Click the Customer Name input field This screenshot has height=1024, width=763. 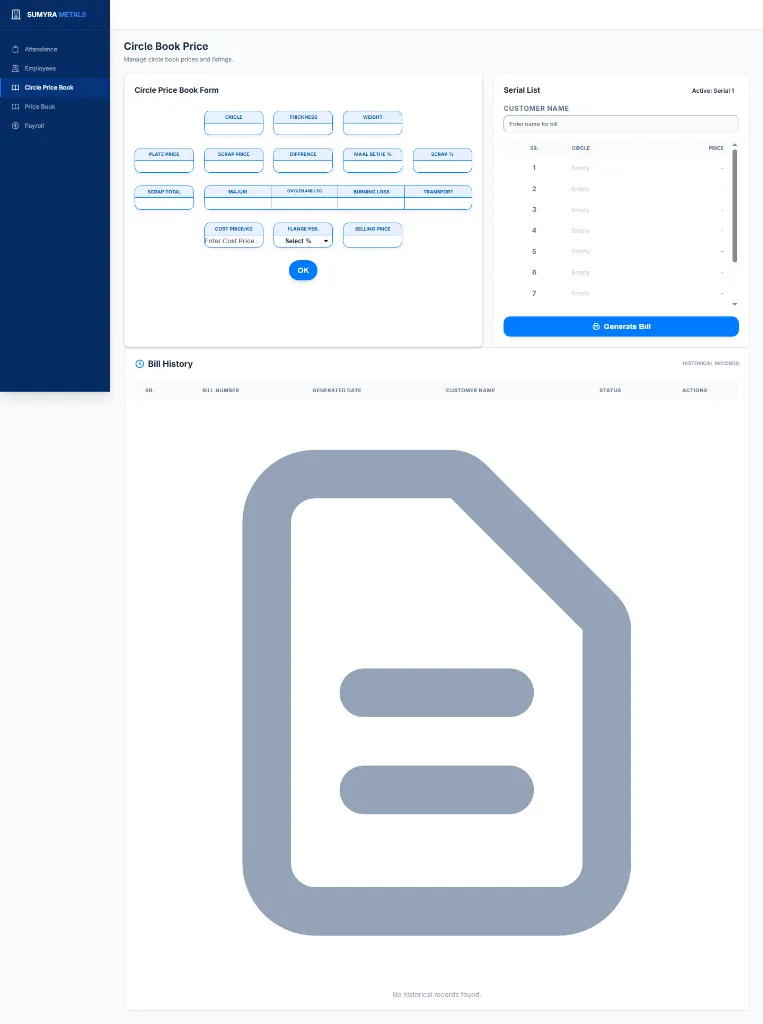click(621, 124)
